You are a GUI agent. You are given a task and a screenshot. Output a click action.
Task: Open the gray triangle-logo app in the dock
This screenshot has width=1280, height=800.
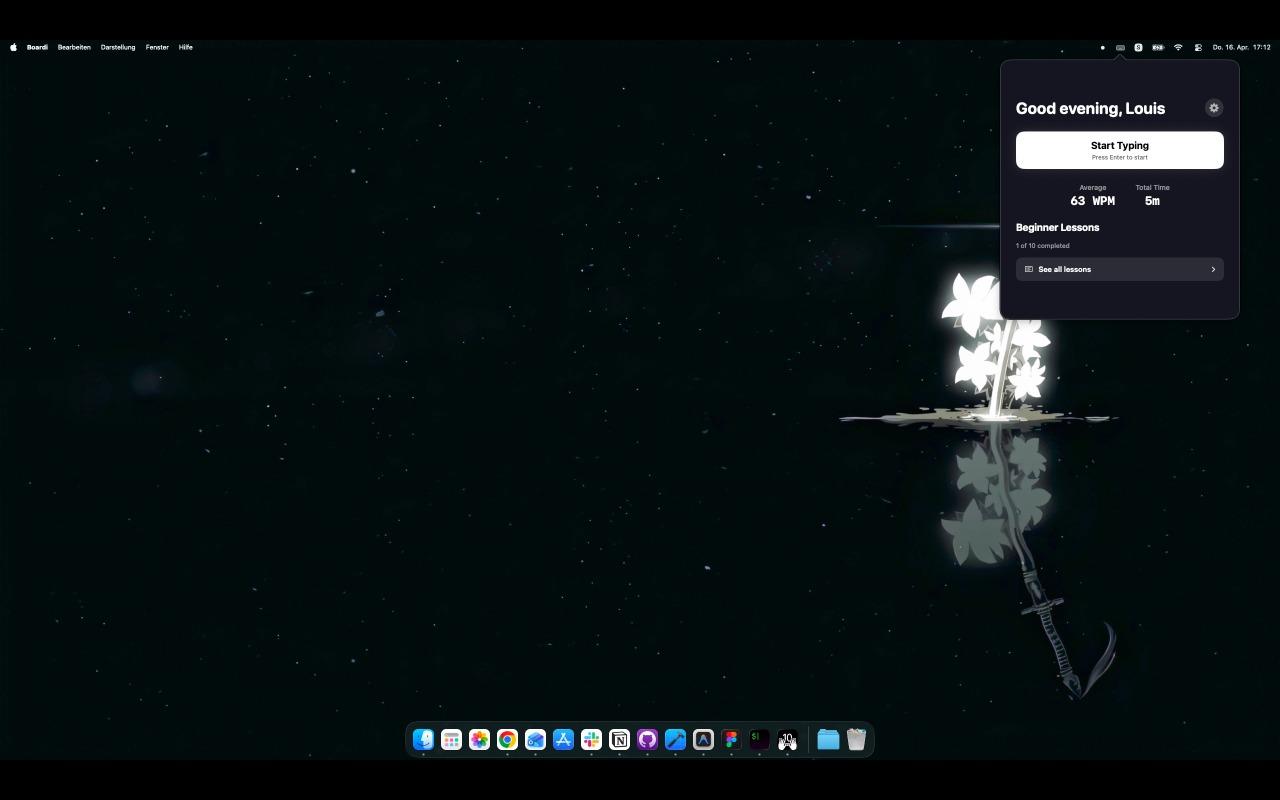pos(703,739)
